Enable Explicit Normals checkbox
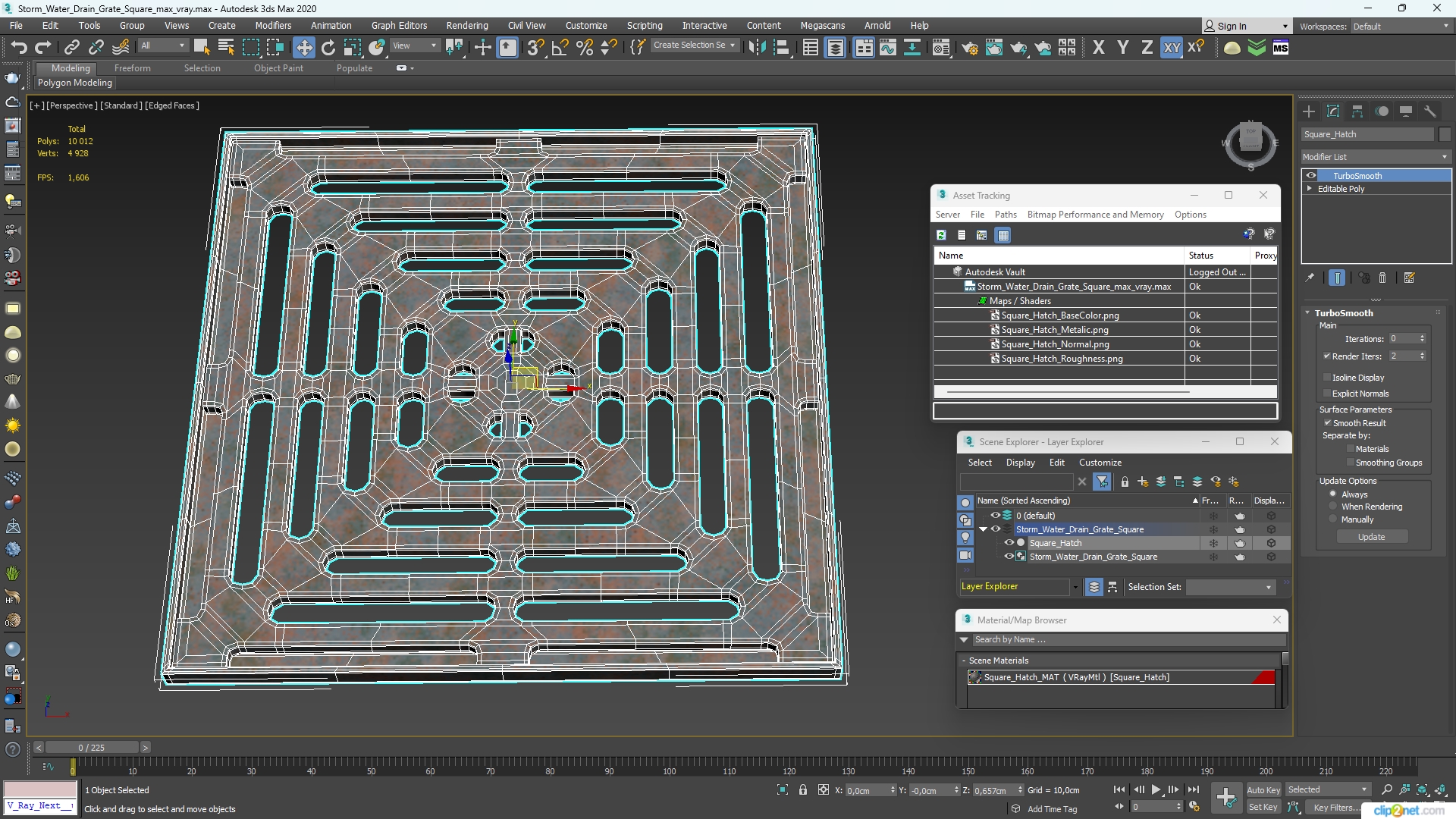The image size is (1456, 819). [x=1327, y=394]
